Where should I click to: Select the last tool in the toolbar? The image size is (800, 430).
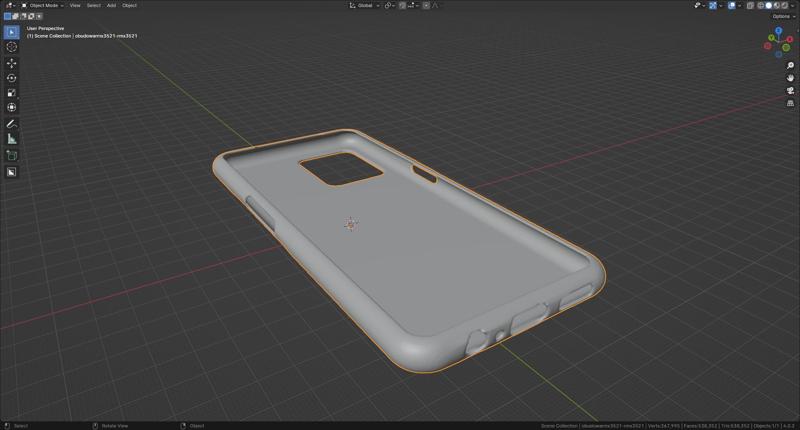point(11,172)
